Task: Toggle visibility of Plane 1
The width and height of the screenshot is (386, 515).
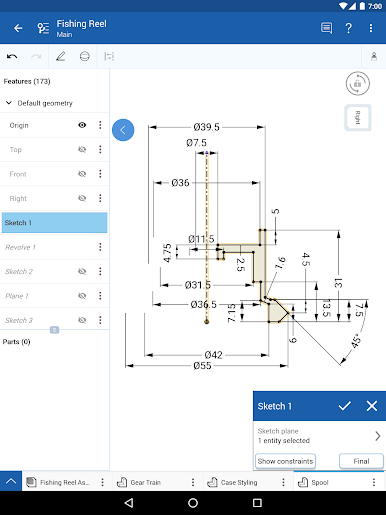Action: (82, 296)
